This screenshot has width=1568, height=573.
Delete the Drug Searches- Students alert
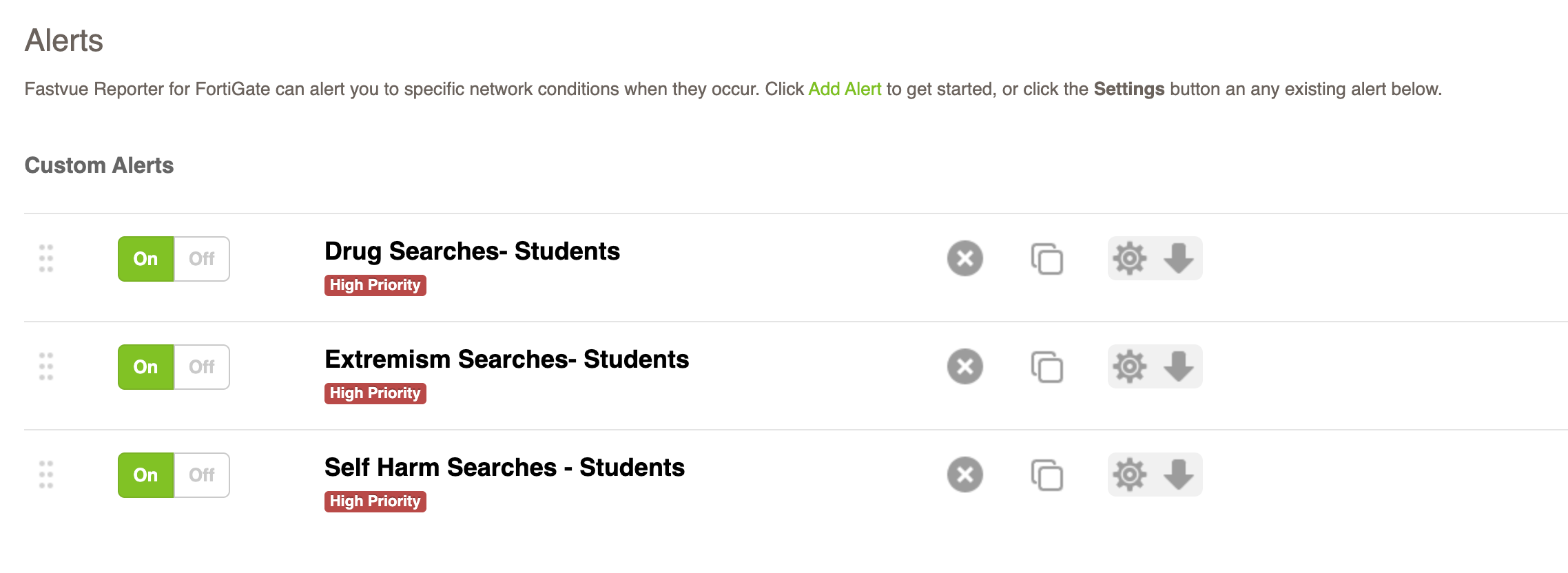[x=964, y=258]
